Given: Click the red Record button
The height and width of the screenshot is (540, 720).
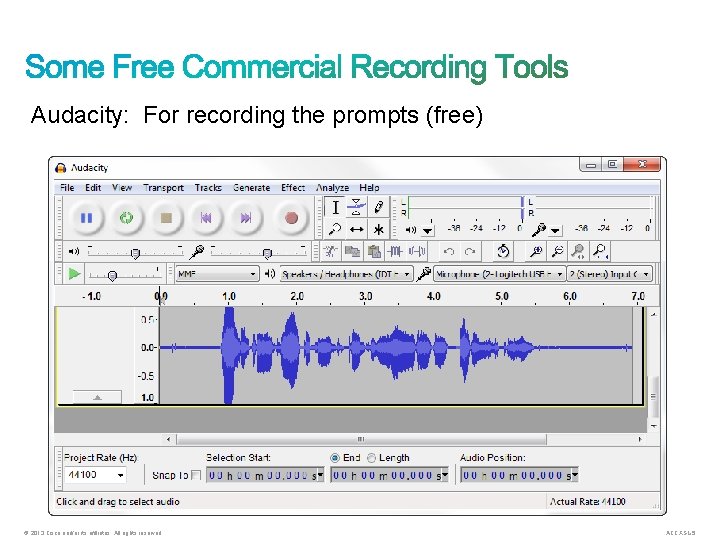Looking at the screenshot, I should point(291,218).
